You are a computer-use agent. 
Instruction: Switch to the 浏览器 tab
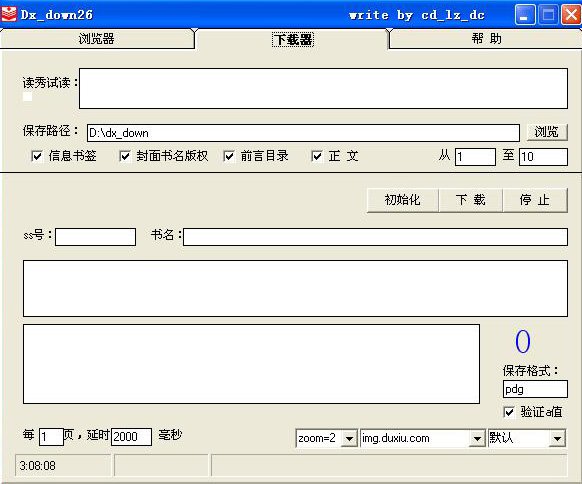(x=97, y=39)
